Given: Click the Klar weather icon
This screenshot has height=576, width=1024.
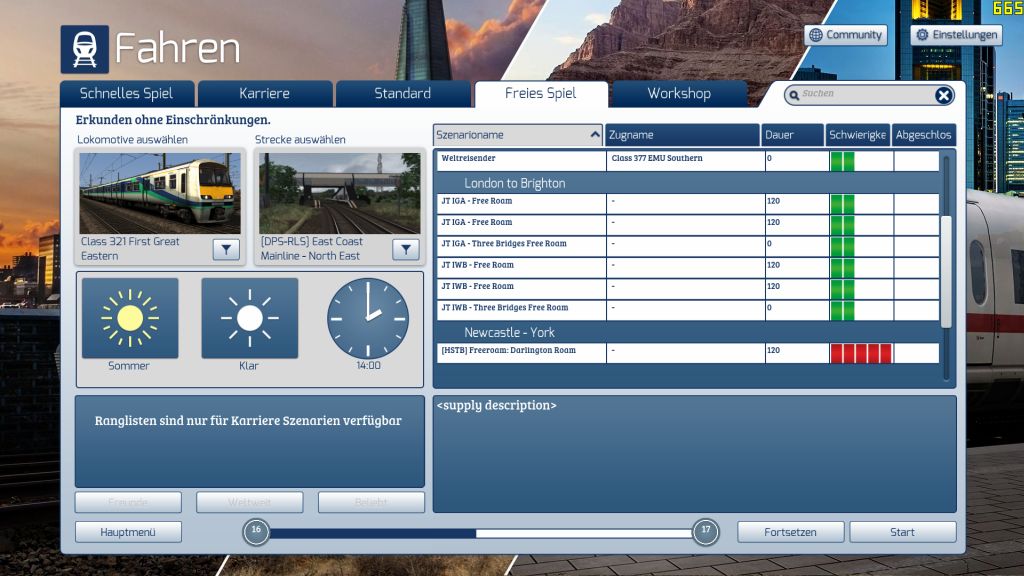Looking at the screenshot, I should 249,318.
